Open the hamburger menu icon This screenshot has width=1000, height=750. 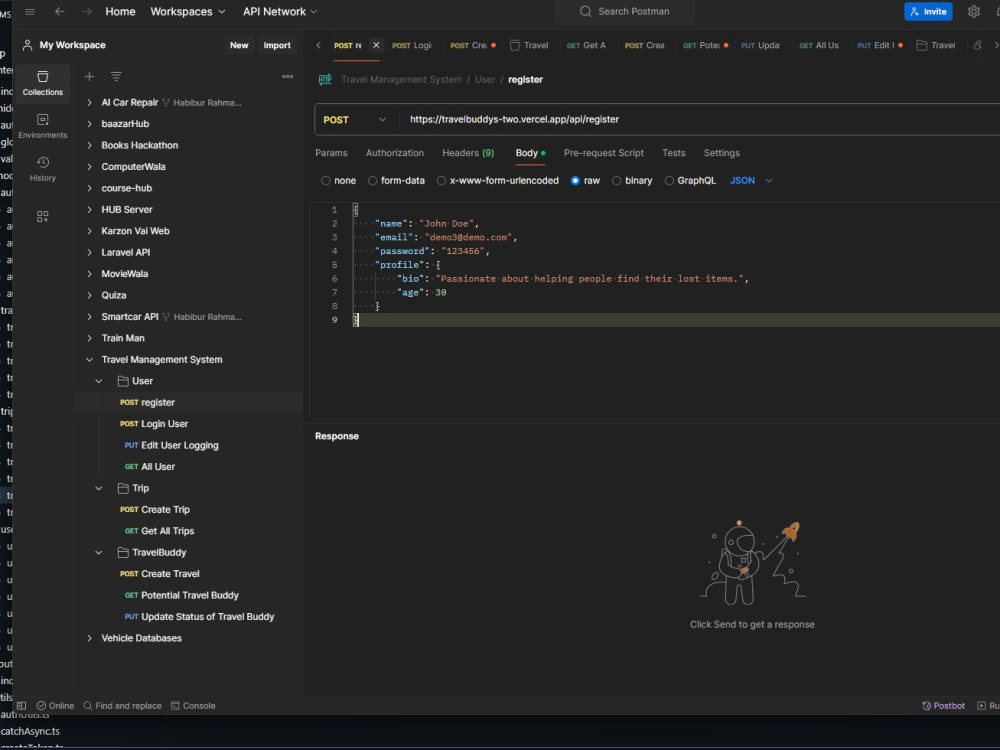click(x=29, y=11)
